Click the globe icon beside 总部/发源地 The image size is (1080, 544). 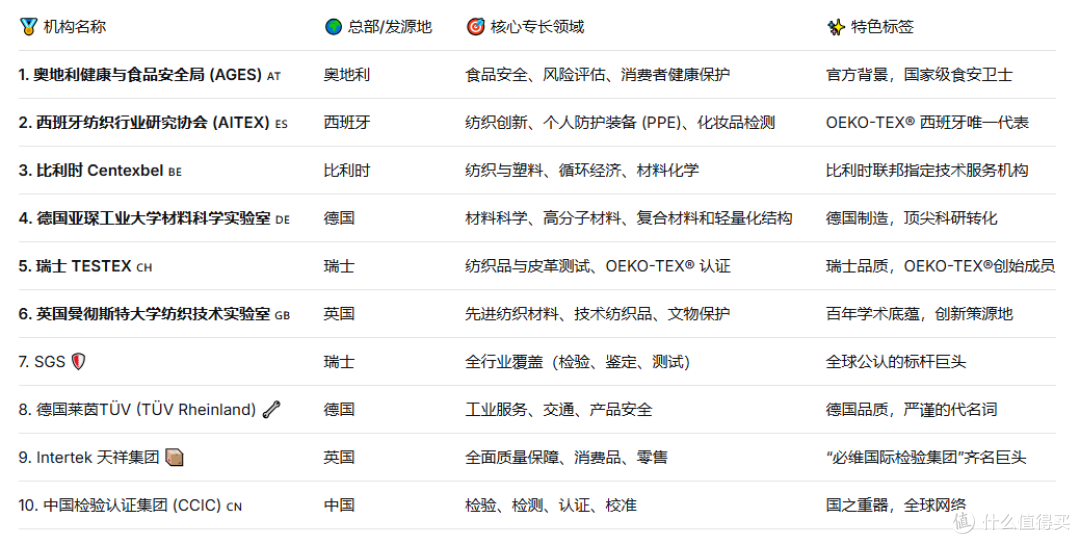point(333,27)
